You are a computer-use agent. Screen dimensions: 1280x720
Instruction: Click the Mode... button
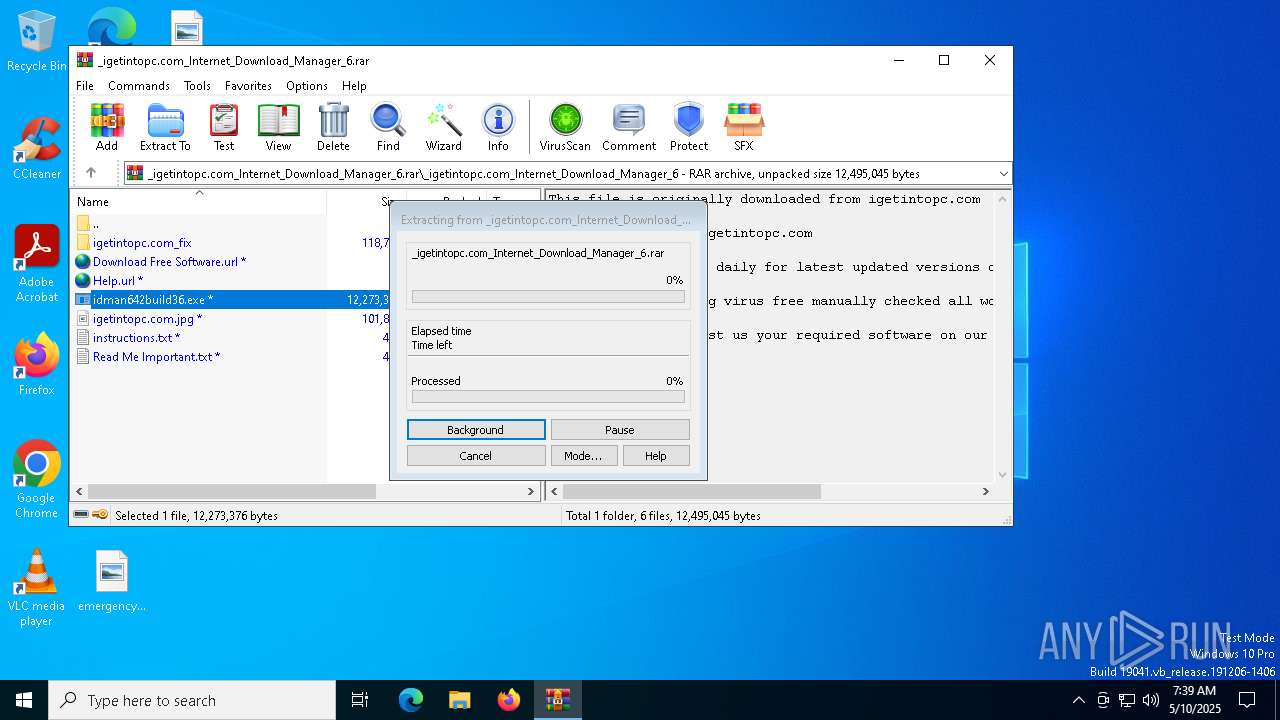pyautogui.click(x=583, y=456)
